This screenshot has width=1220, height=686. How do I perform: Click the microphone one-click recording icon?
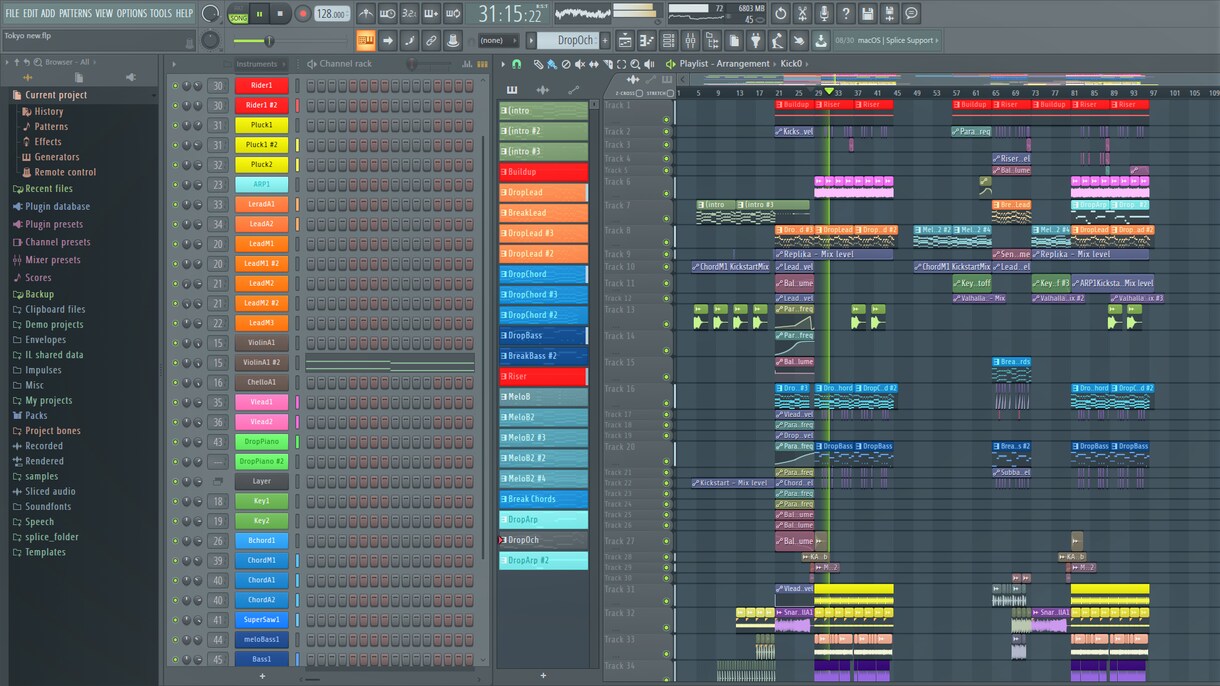coord(824,14)
